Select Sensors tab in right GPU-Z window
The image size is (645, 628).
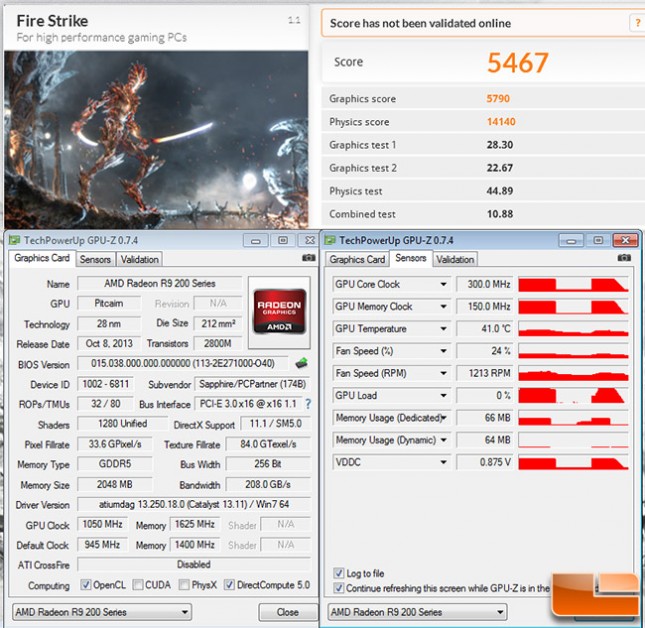(411, 258)
